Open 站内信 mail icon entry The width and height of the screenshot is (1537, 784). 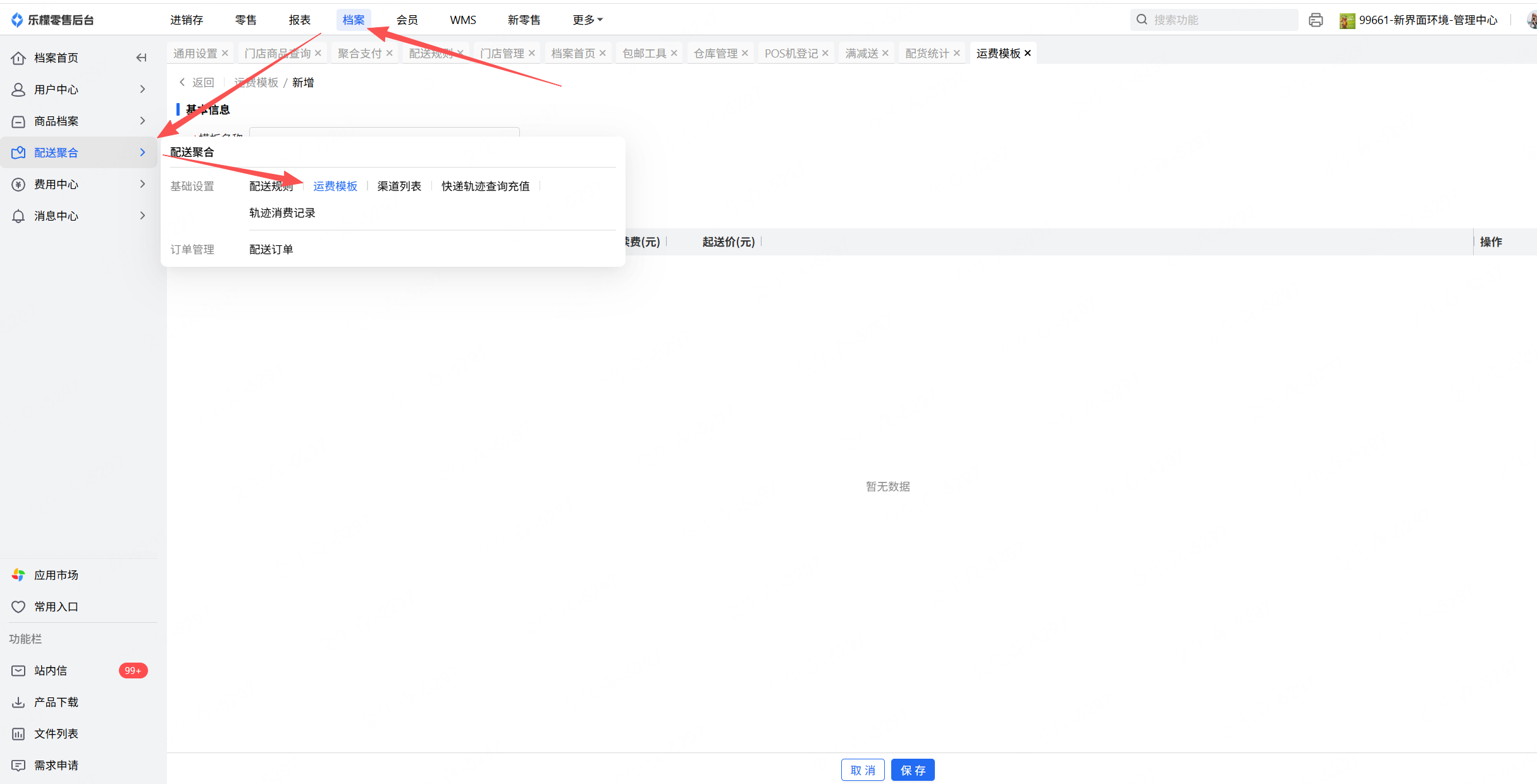point(18,670)
